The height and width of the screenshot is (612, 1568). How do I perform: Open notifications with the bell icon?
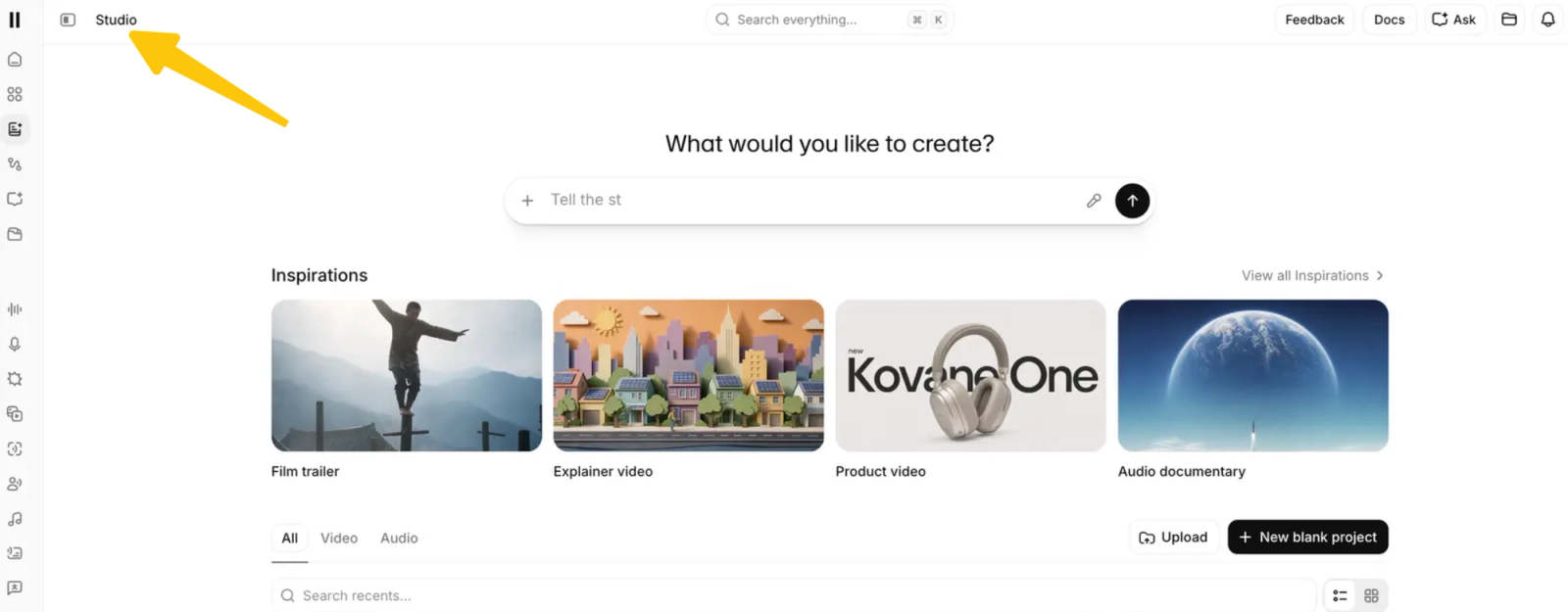pos(1548,20)
